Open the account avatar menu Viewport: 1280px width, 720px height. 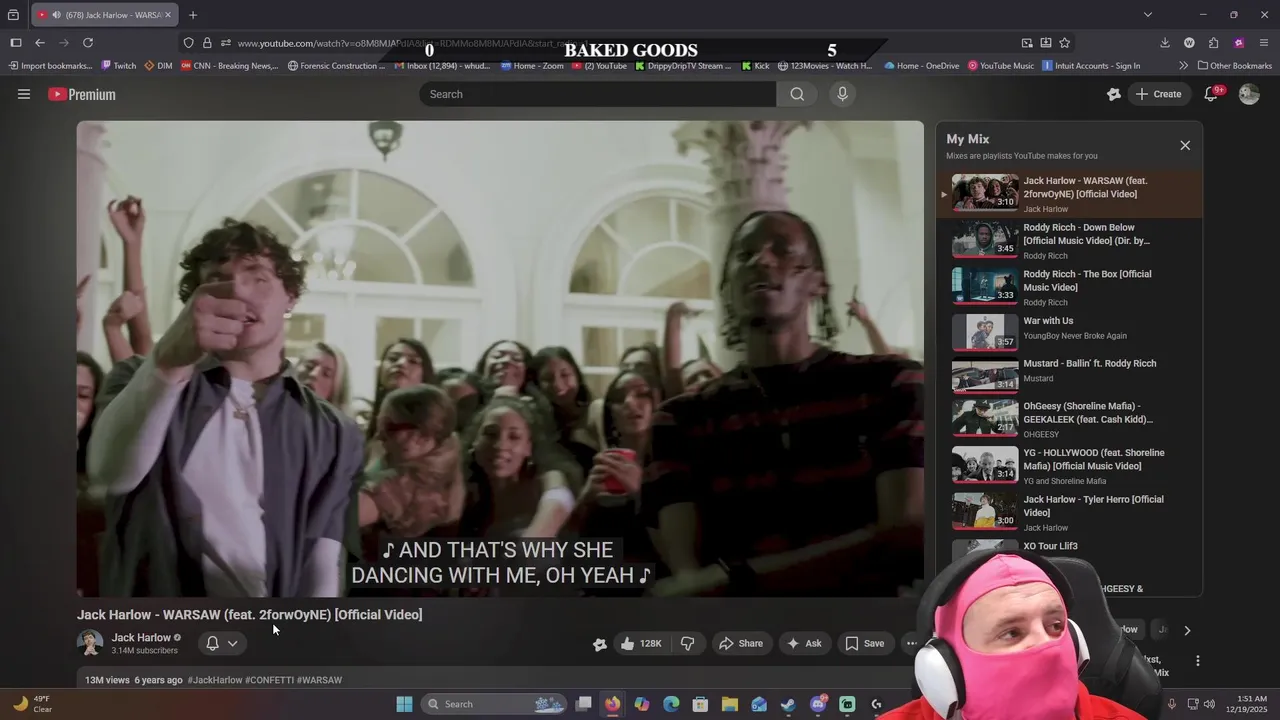coord(1249,94)
